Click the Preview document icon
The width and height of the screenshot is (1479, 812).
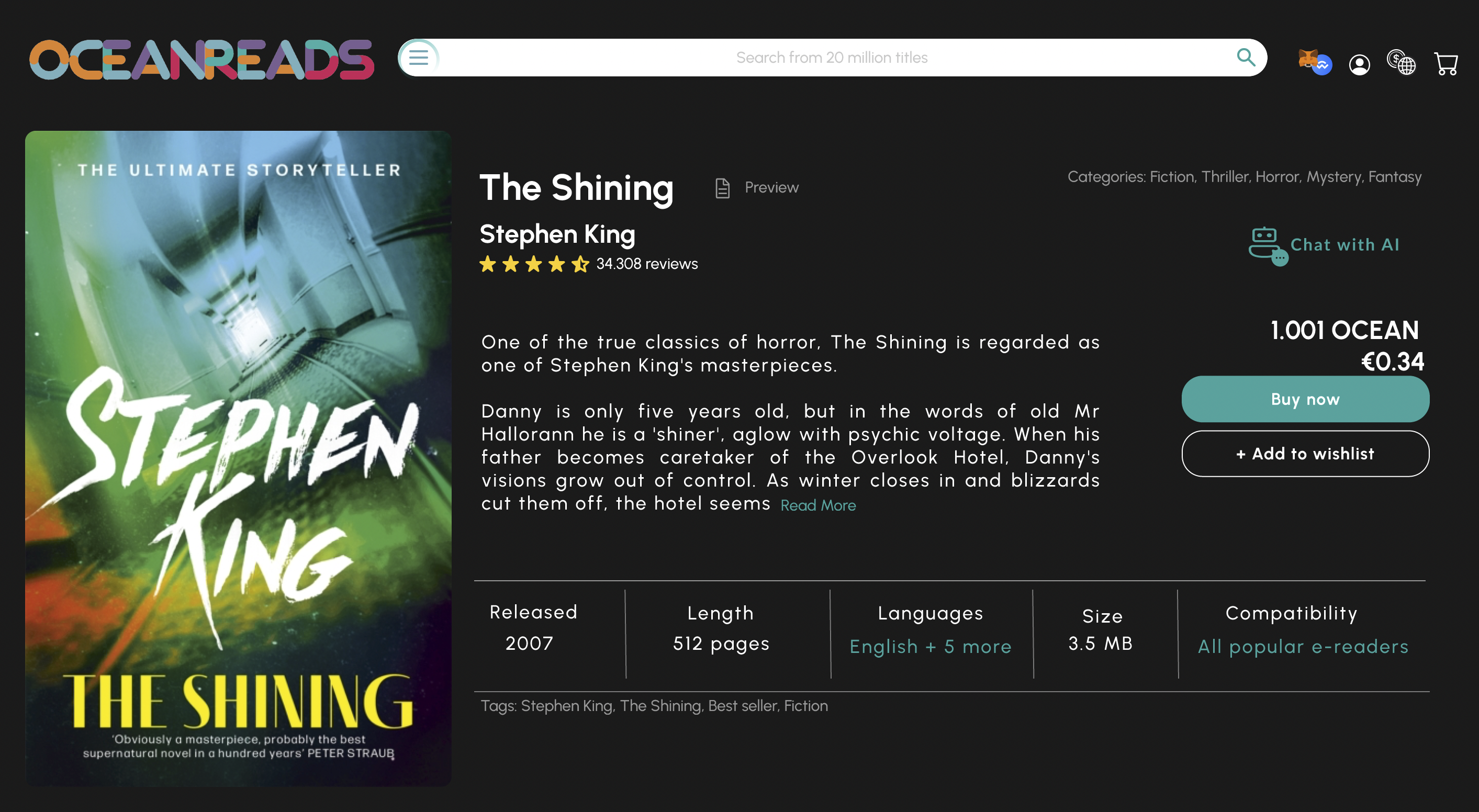pyautogui.click(x=722, y=188)
